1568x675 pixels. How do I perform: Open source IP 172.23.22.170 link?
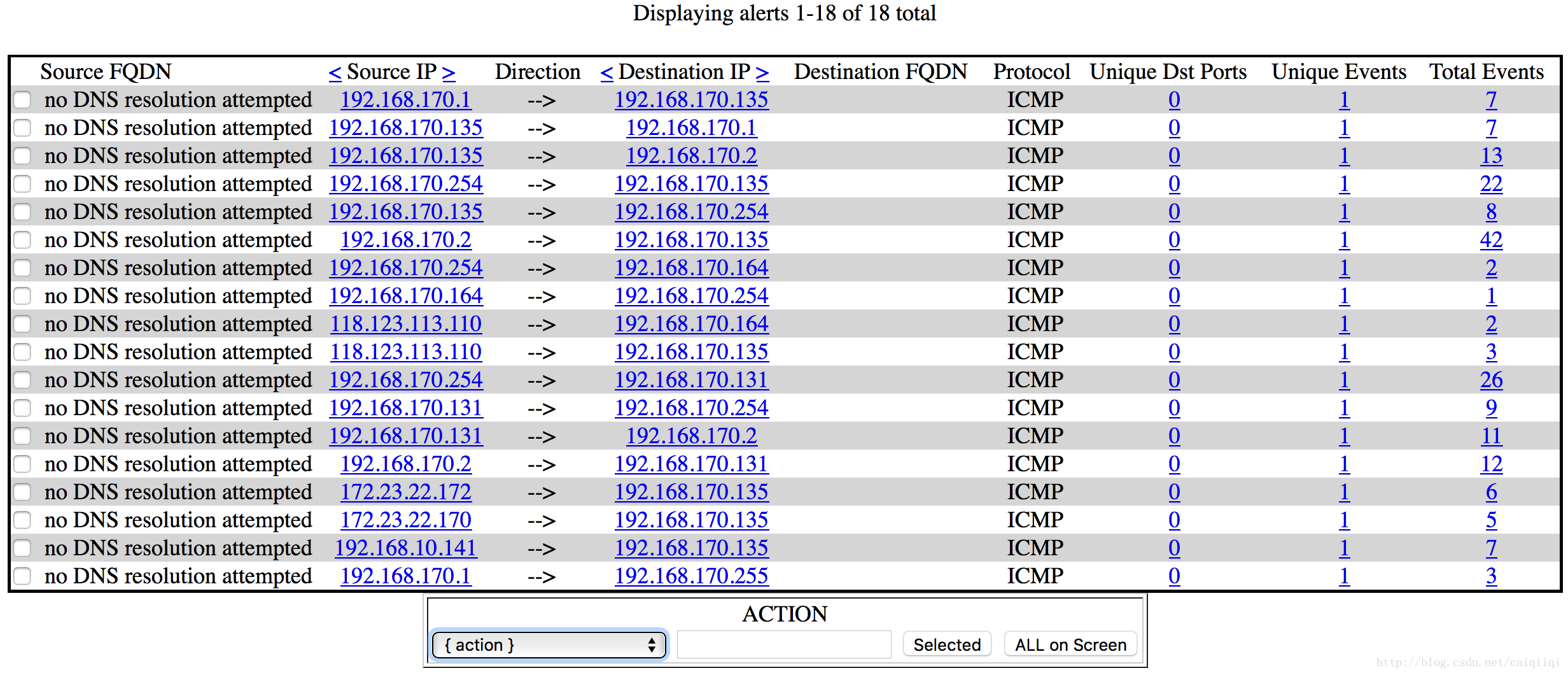coord(406,520)
